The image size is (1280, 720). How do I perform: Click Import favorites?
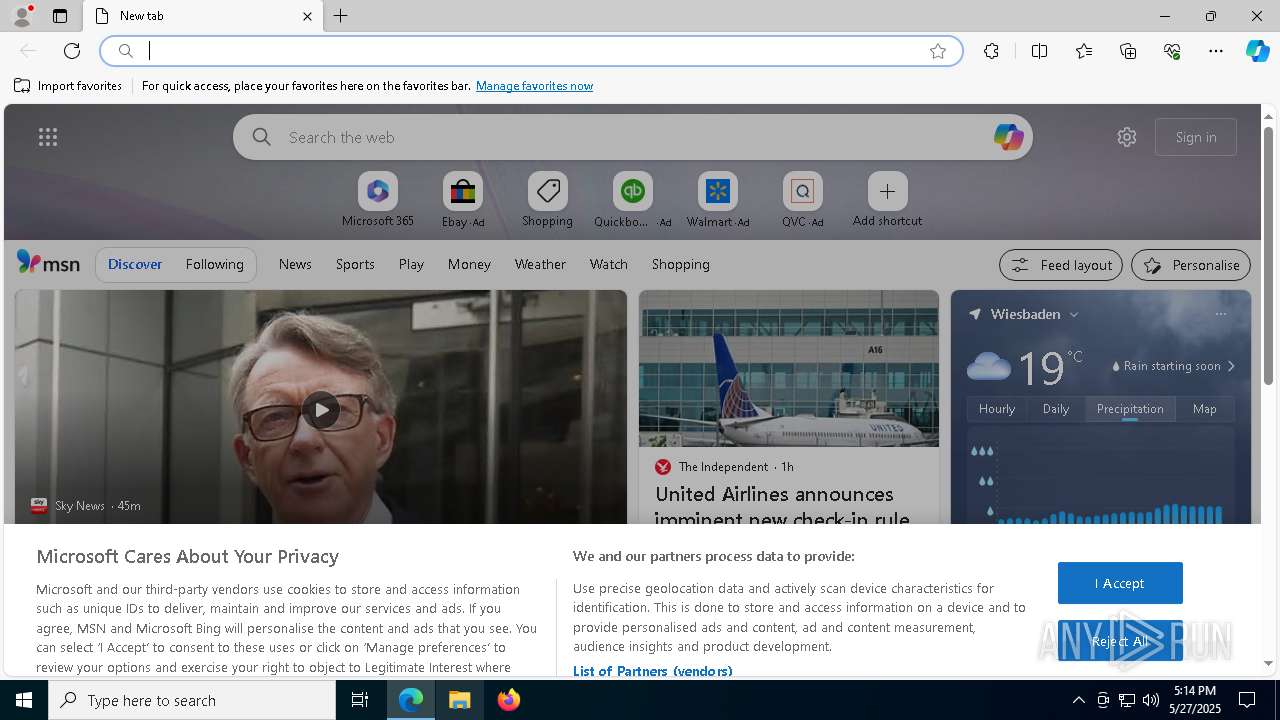pyautogui.click(x=68, y=86)
